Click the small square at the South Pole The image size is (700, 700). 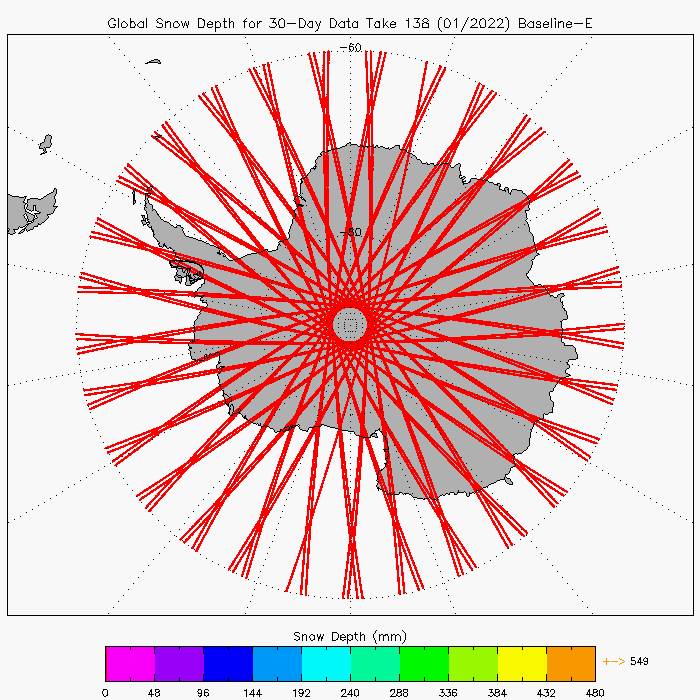coord(350,324)
